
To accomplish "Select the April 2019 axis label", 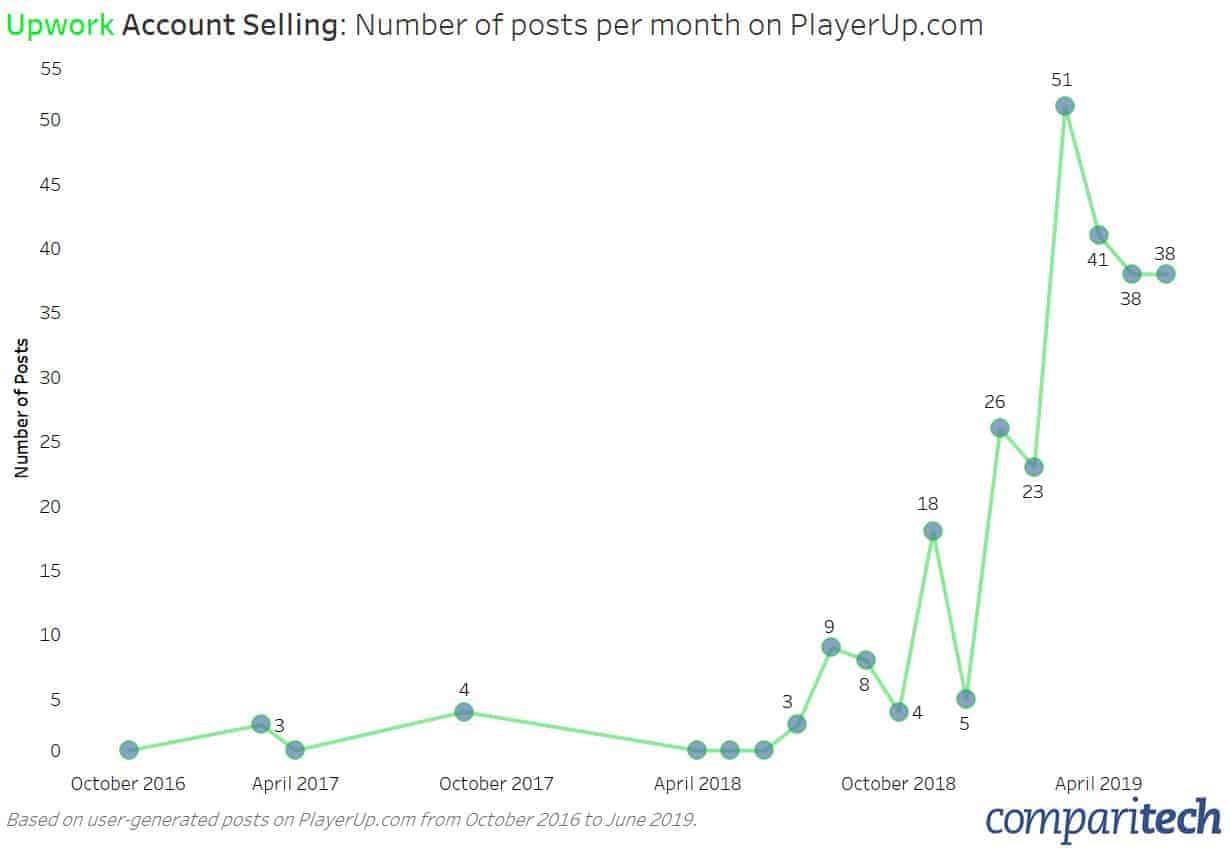I will point(1101,784).
